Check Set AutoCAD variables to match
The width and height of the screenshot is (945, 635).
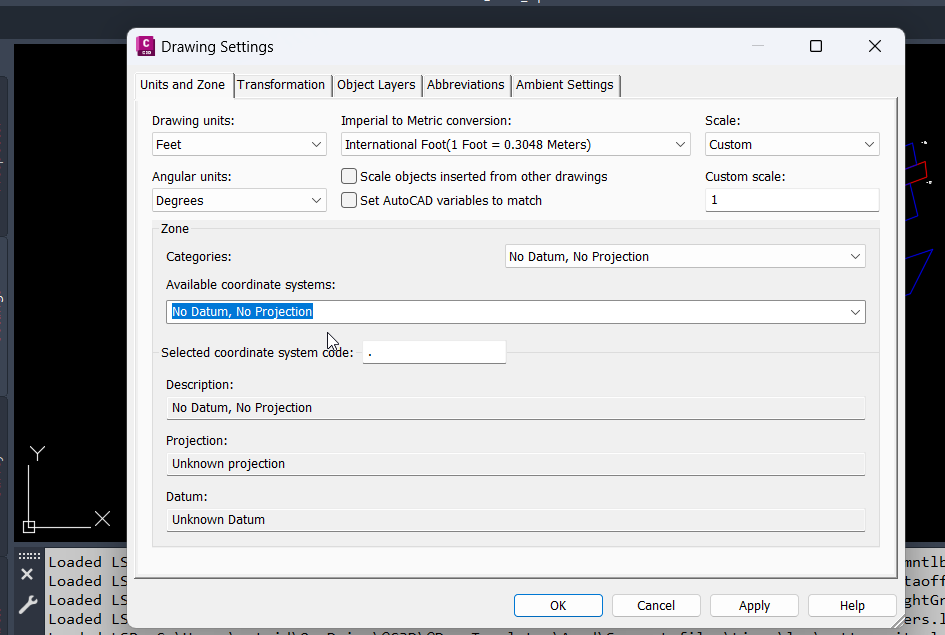tap(349, 200)
